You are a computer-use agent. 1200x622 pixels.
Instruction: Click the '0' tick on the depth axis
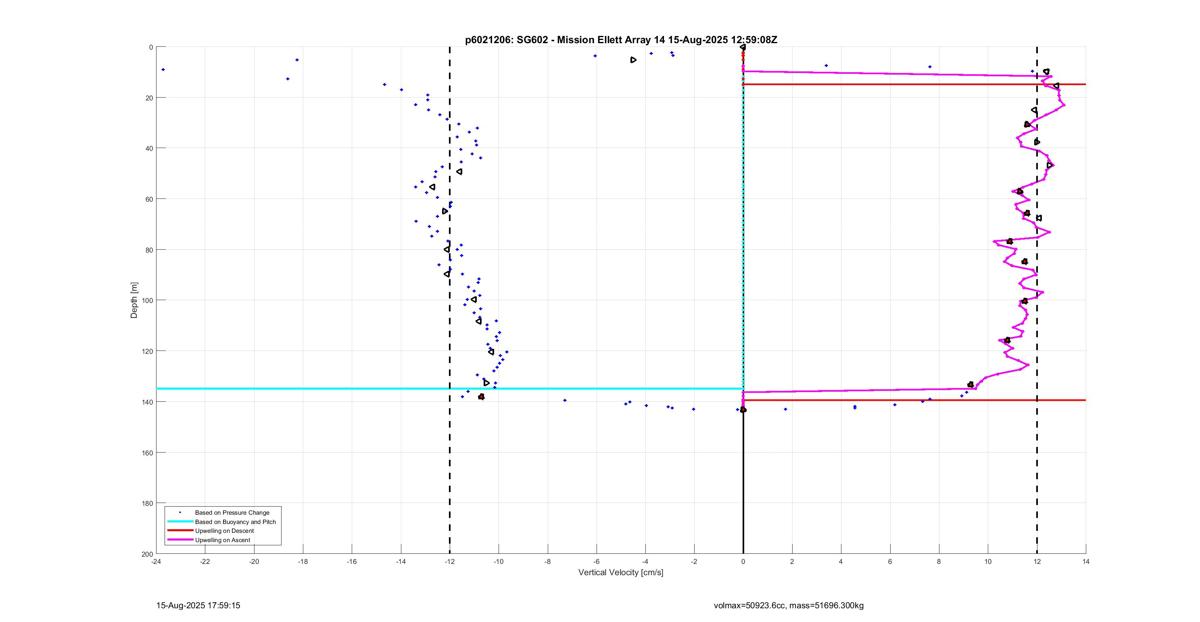pyautogui.click(x=150, y=47)
